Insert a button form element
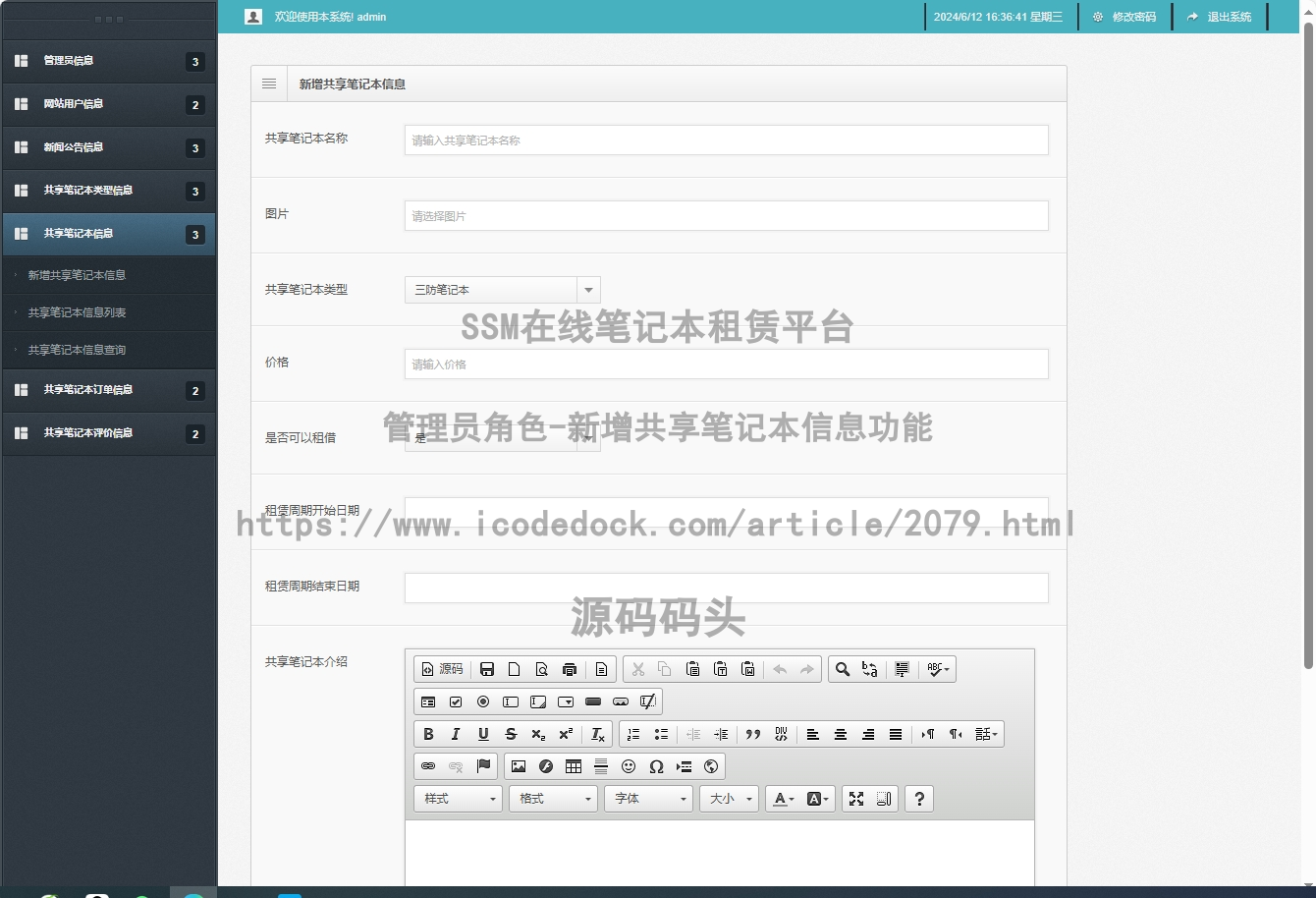This screenshot has width=1316, height=898. (x=593, y=702)
